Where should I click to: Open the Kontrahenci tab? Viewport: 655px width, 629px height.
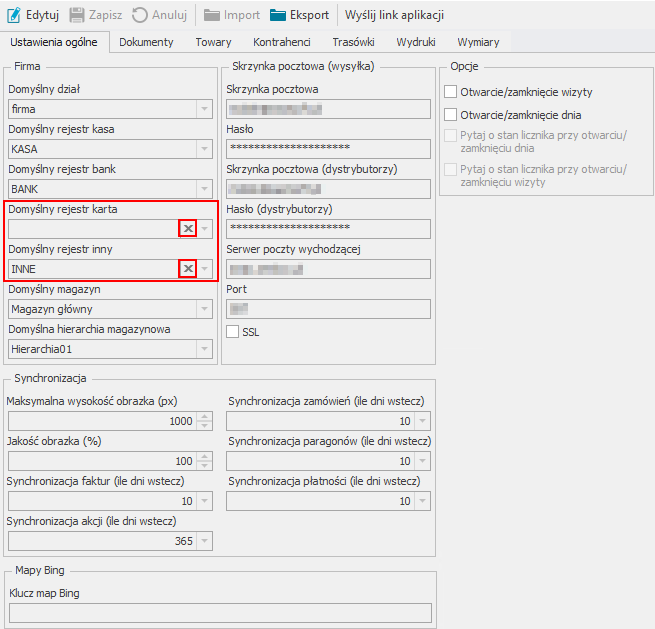[281, 42]
